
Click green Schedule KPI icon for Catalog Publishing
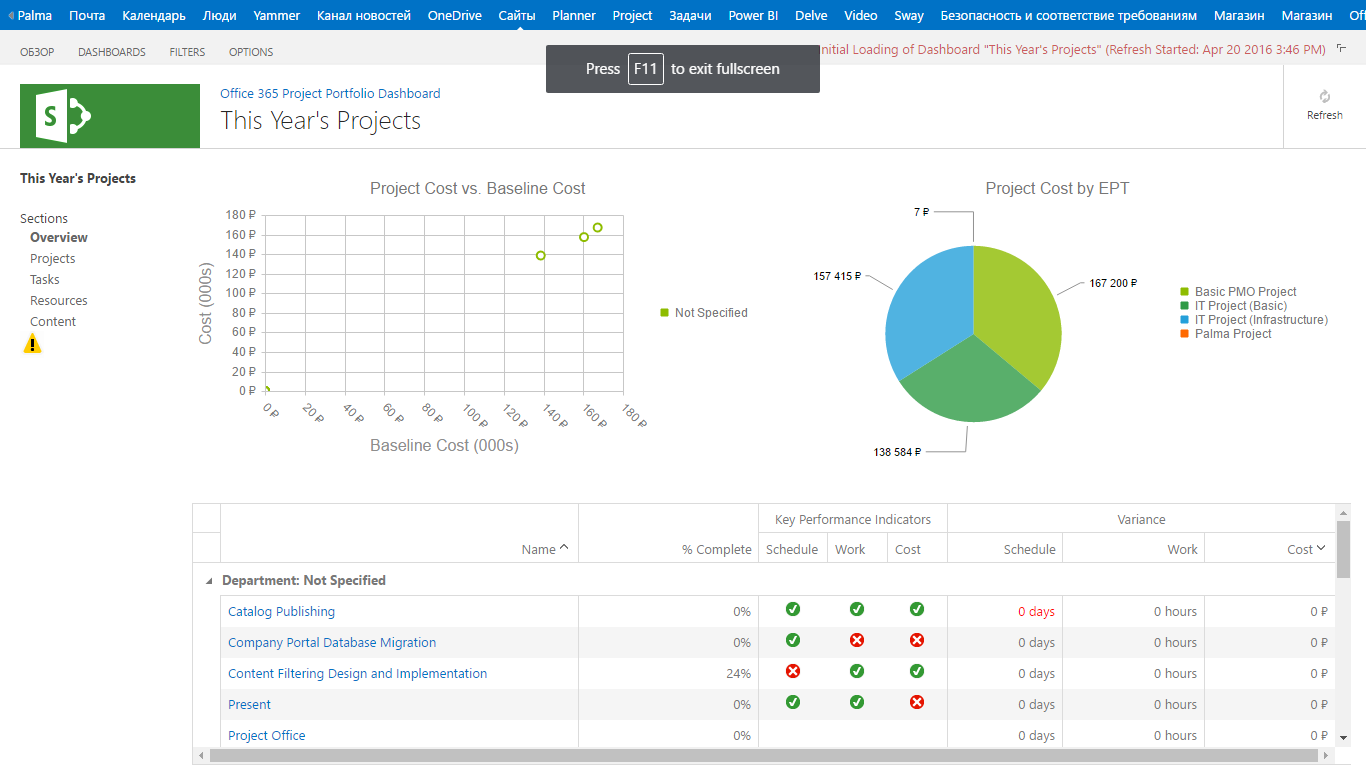793,609
